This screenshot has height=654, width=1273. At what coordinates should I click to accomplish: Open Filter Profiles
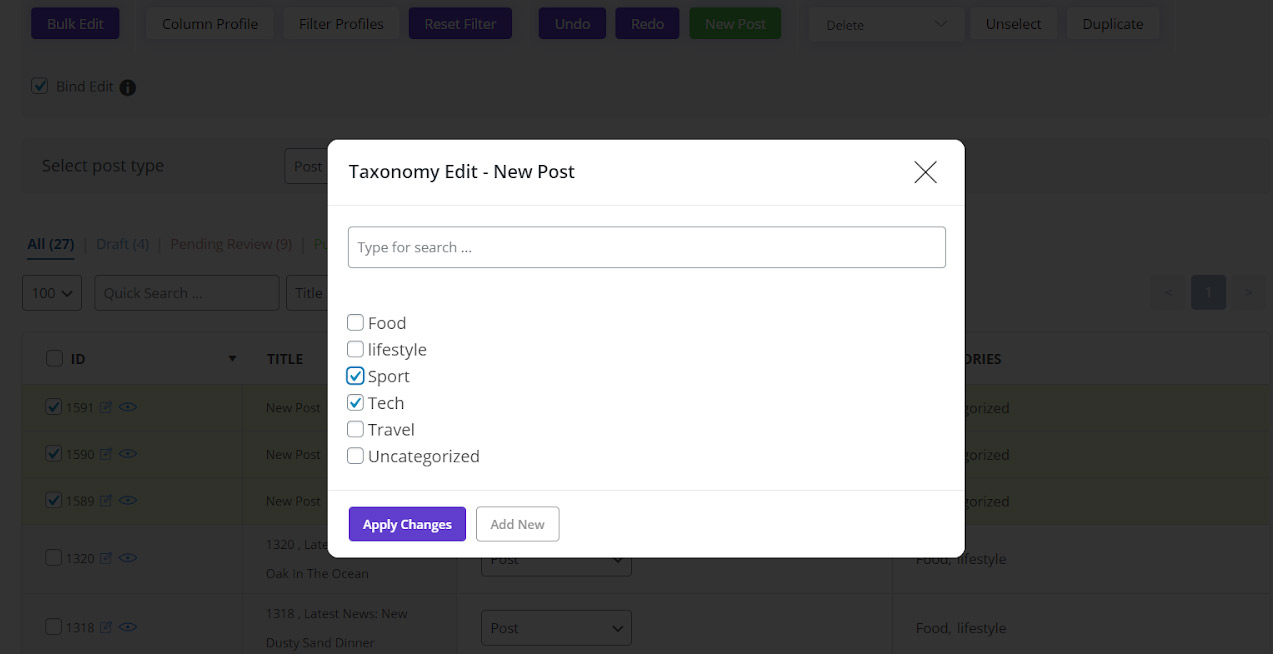pos(341,24)
